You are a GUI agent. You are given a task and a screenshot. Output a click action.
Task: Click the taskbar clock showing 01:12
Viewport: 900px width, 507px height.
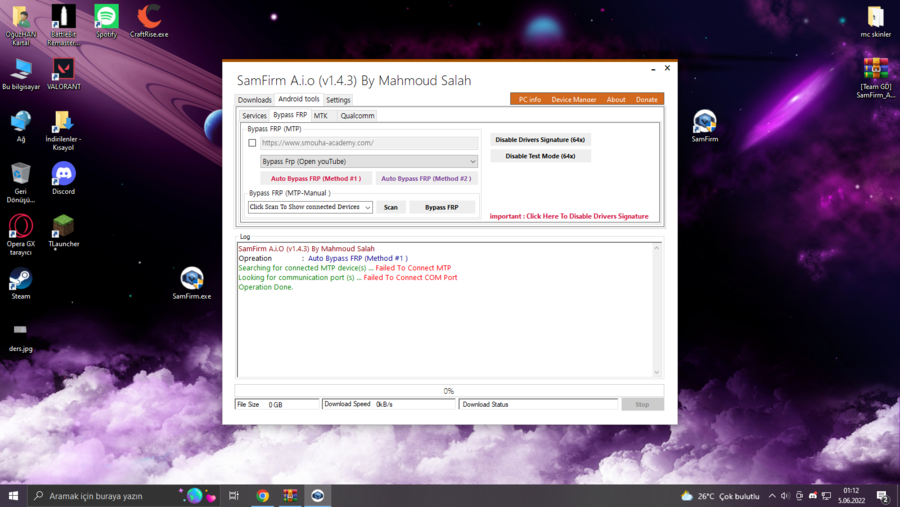(851, 496)
